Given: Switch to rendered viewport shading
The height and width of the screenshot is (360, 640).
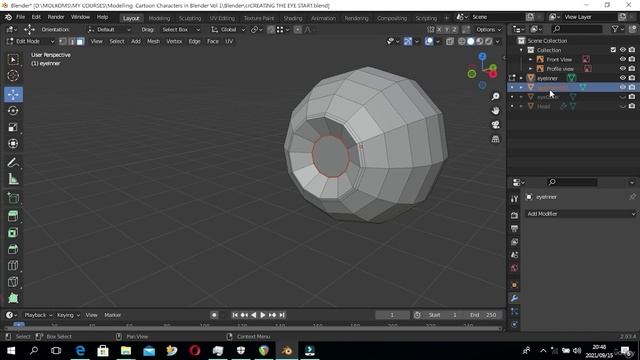Looking at the screenshot, I should (489, 41).
